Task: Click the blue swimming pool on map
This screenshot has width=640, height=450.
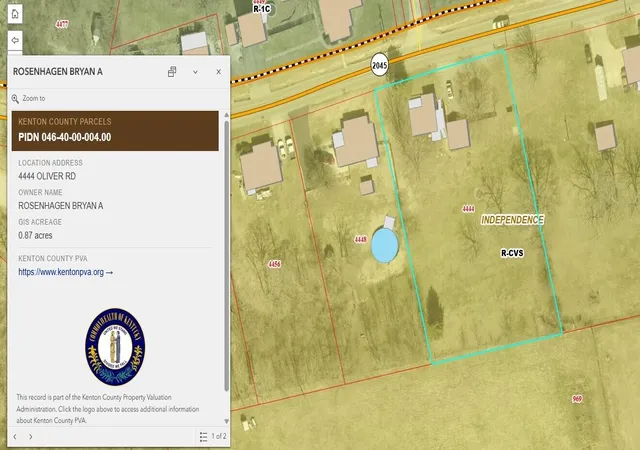Action: tap(384, 245)
